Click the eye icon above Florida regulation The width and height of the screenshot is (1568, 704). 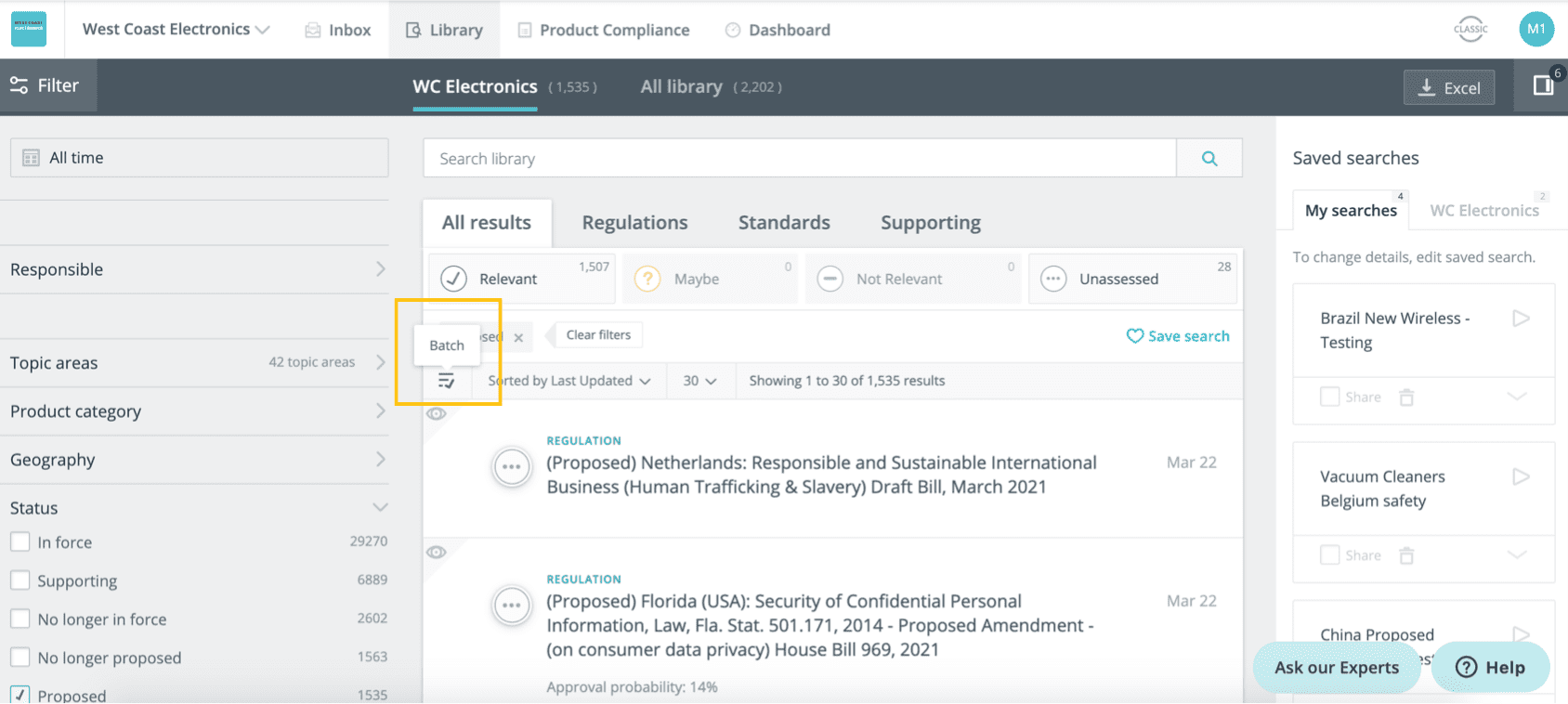(436, 553)
